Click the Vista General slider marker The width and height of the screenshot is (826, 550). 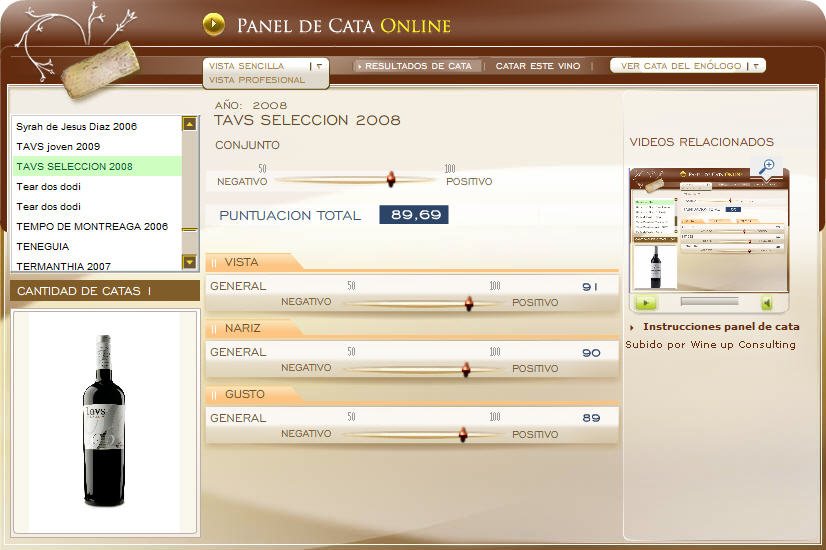tap(469, 303)
